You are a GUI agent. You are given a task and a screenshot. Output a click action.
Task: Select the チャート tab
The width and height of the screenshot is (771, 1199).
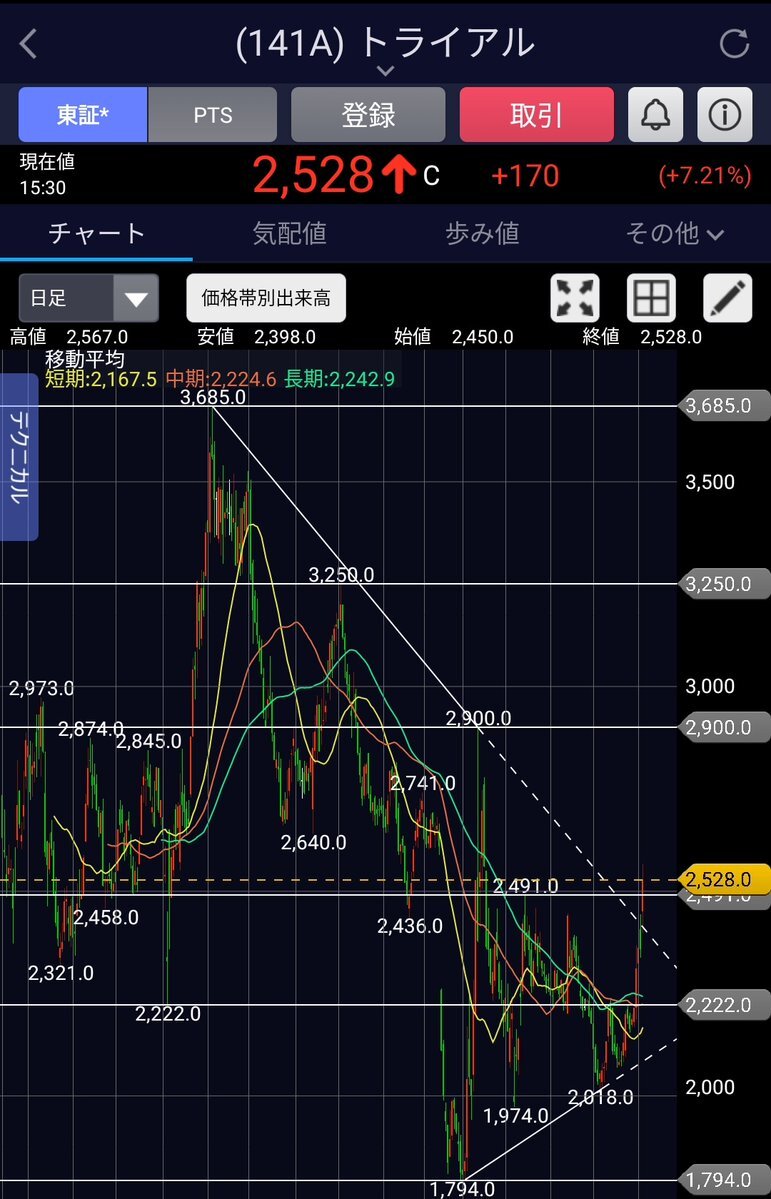pyautogui.click(x=96, y=233)
